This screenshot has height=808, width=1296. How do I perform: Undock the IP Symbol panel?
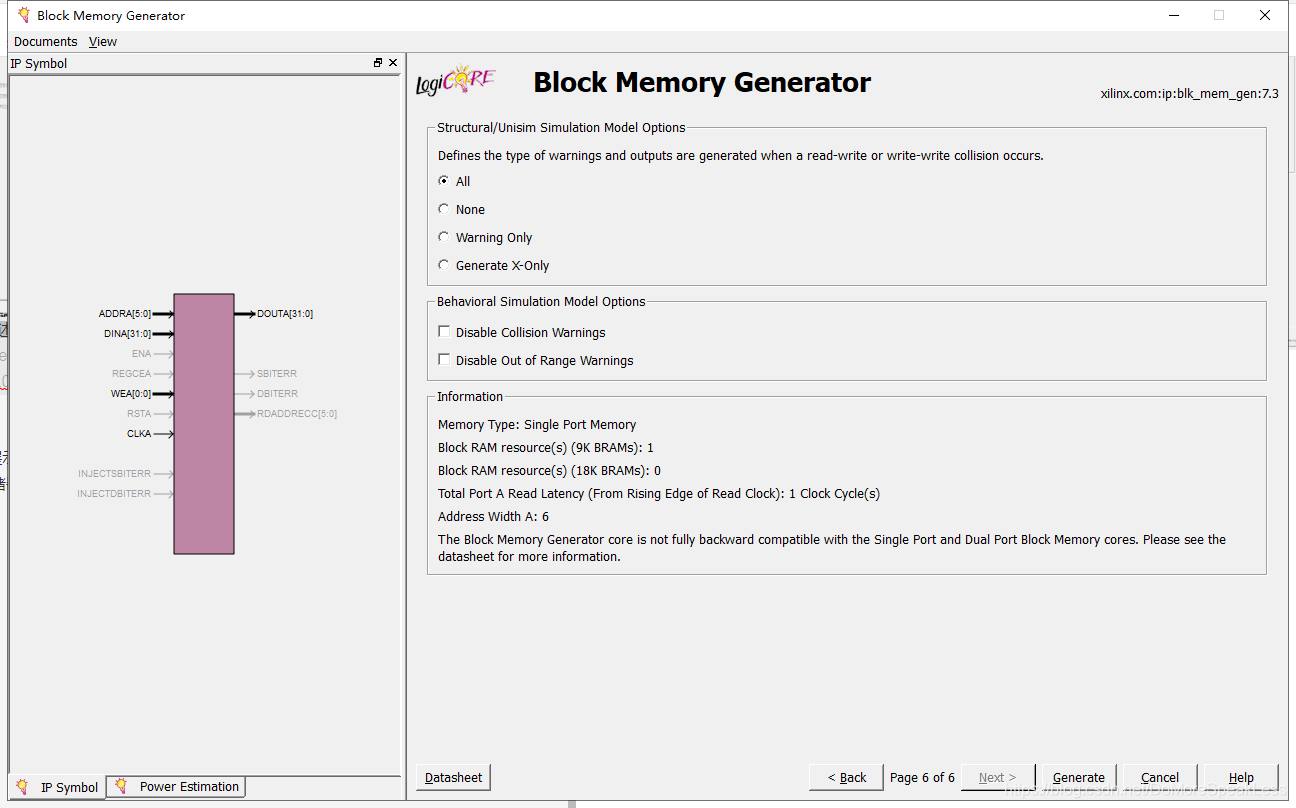[x=378, y=63]
